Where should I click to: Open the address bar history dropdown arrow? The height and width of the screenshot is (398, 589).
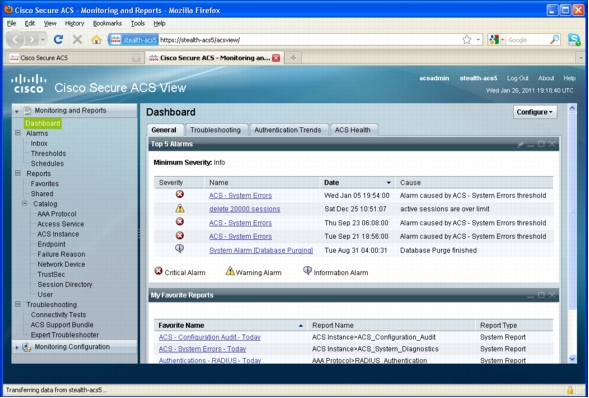(x=478, y=39)
